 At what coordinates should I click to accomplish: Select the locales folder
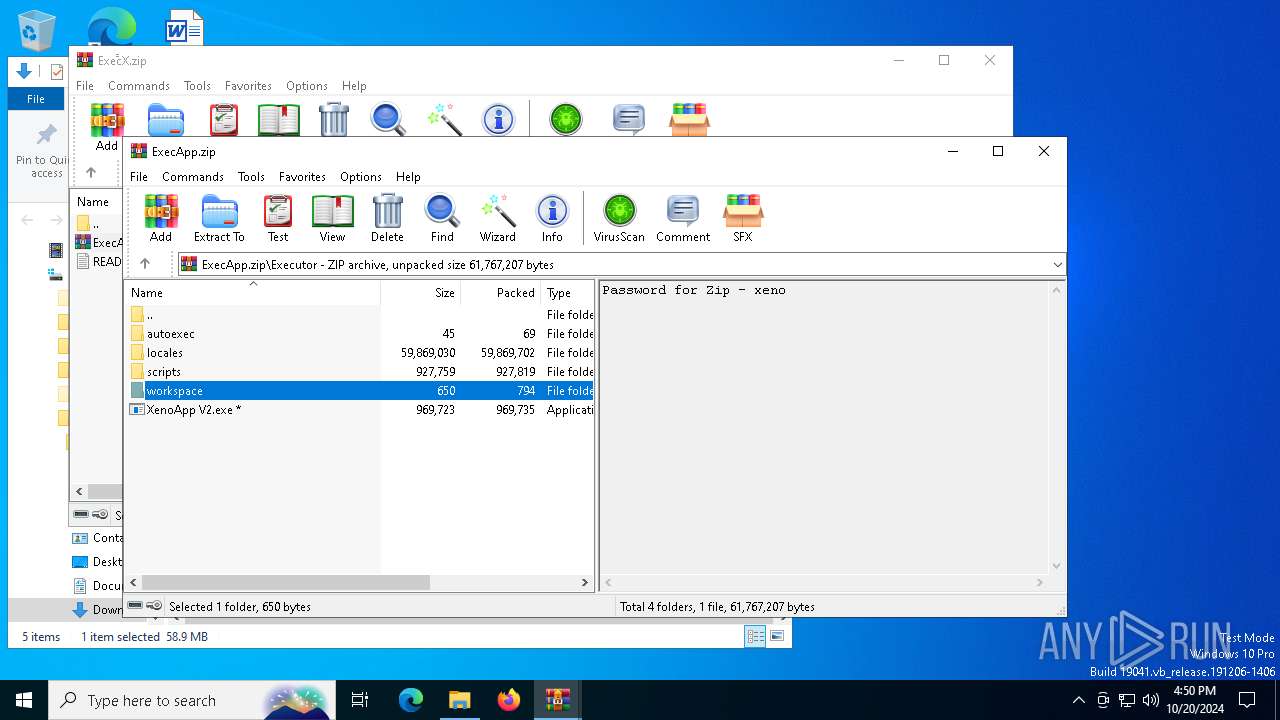click(x=360, y=353)
